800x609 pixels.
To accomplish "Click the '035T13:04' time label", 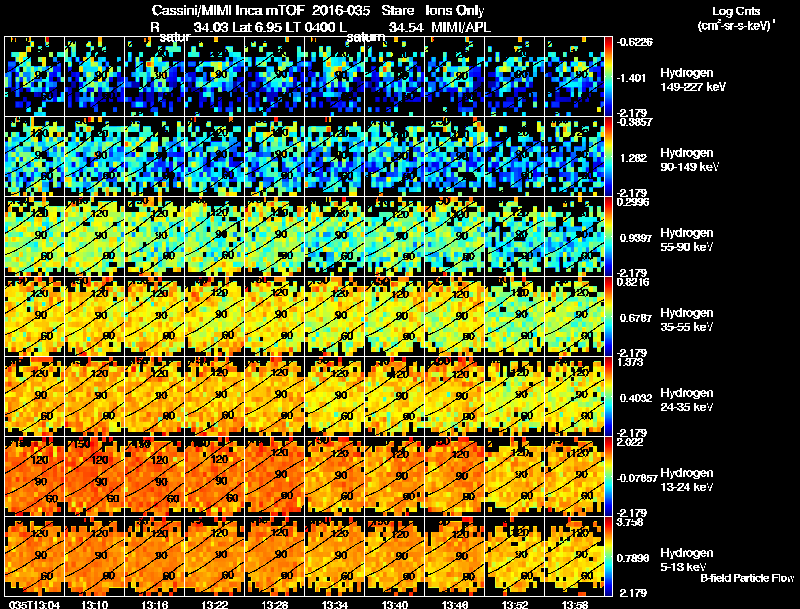I will (34, 604).
